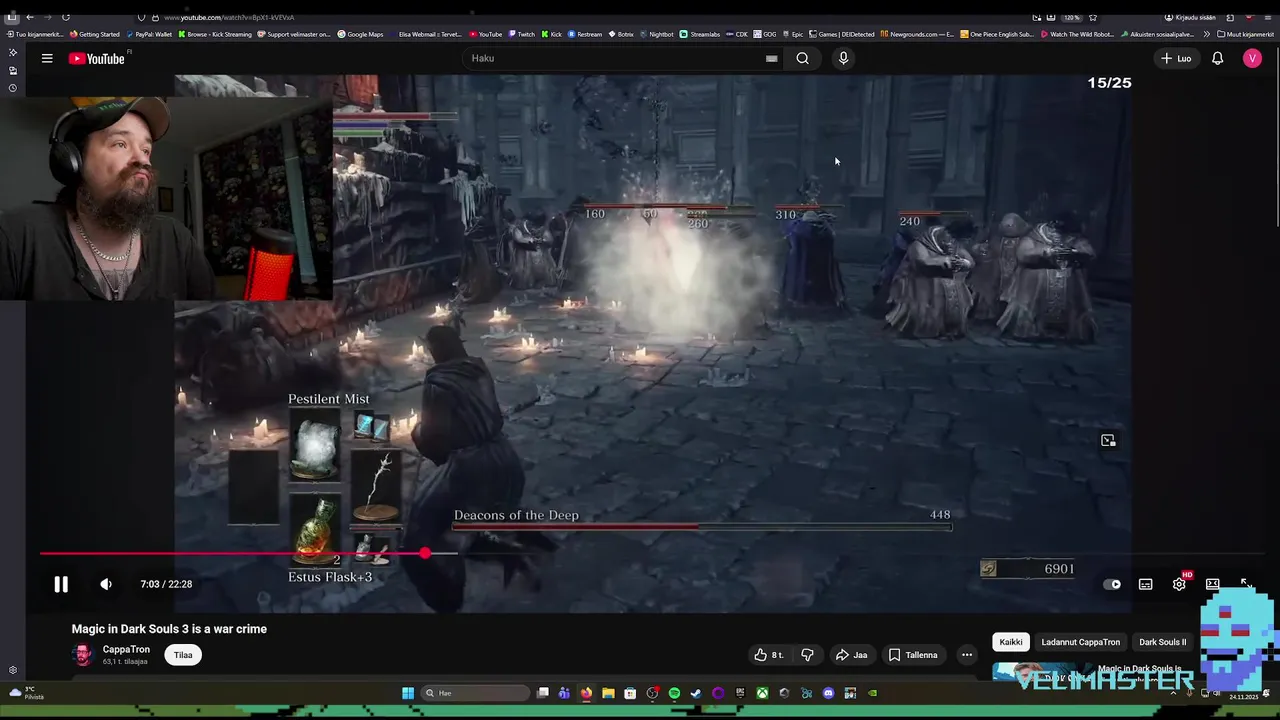Screen dimensions: 1280x720
Task: Reload the page in the browser
Action: pyautogui.click(x=66, y=17)
